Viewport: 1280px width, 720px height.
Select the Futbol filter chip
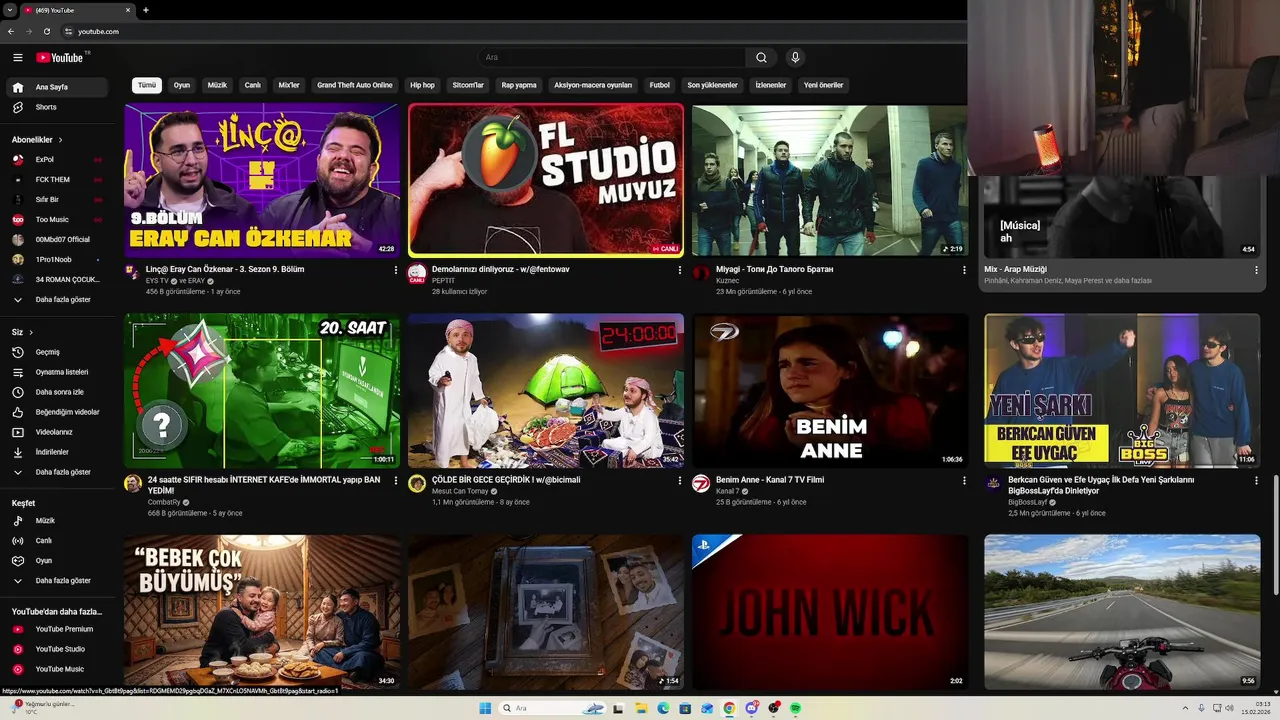pos(660,85)
